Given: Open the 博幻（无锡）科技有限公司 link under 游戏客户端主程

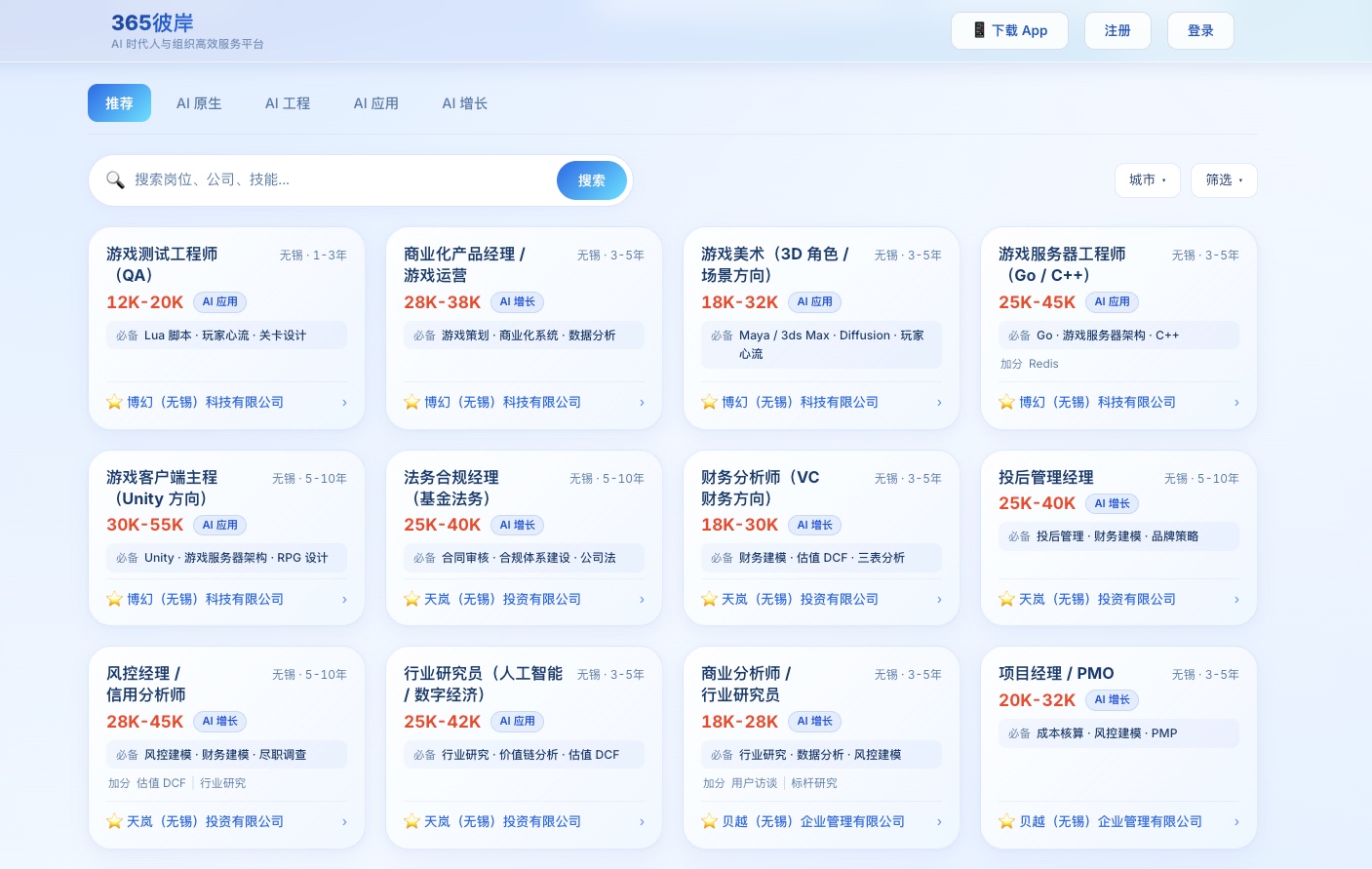Looking at the screenshot, I should 205,599.
